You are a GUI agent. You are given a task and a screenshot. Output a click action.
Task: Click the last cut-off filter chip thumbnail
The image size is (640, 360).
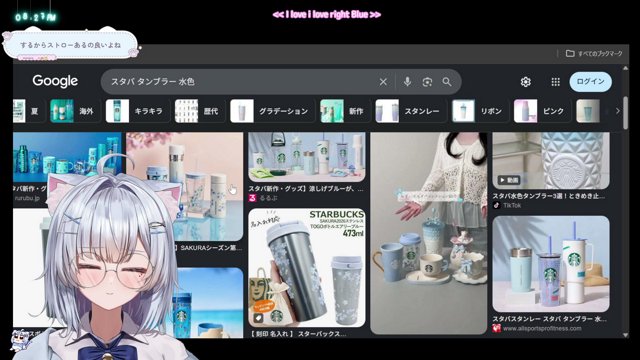tap(588, 111)
